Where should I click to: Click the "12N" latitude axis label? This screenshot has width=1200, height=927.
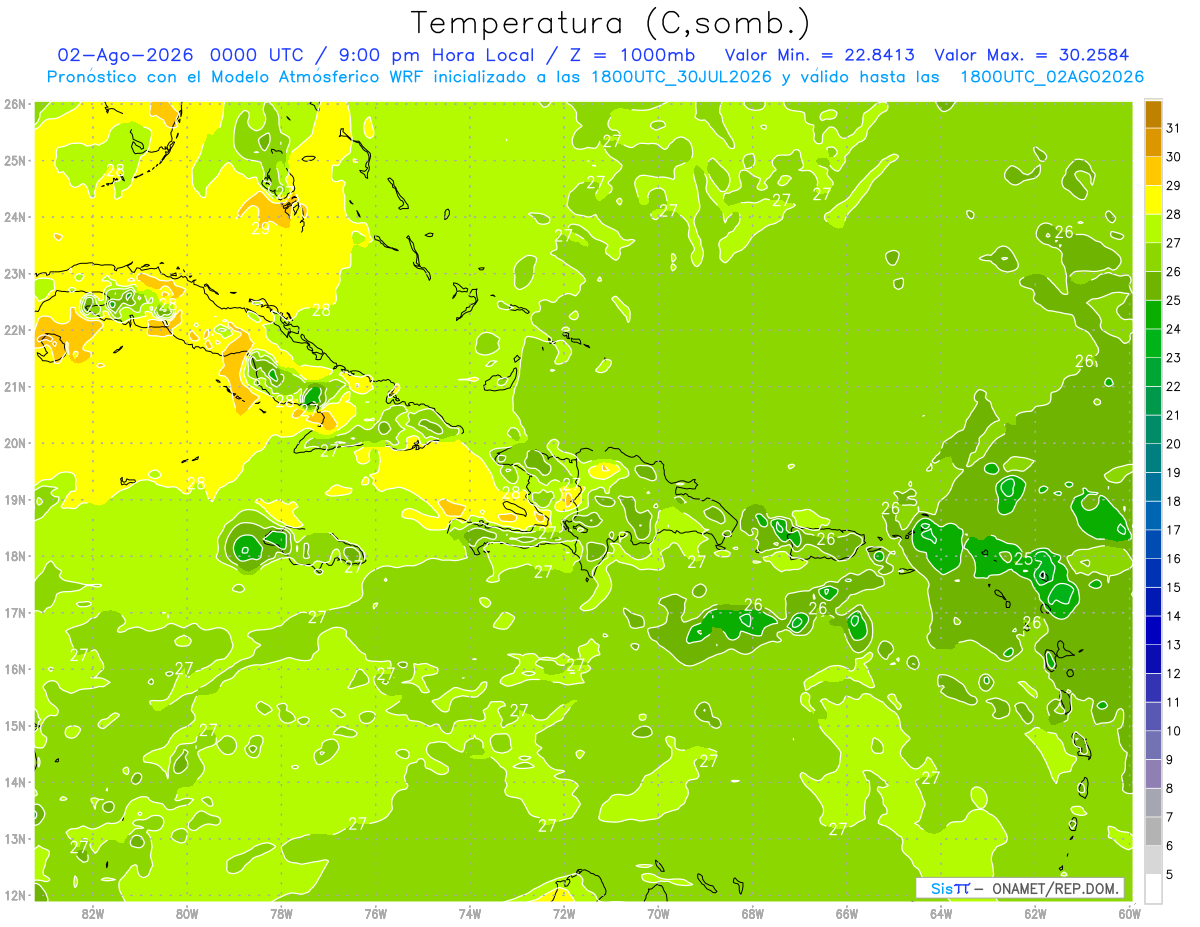[x=14, y=895]
